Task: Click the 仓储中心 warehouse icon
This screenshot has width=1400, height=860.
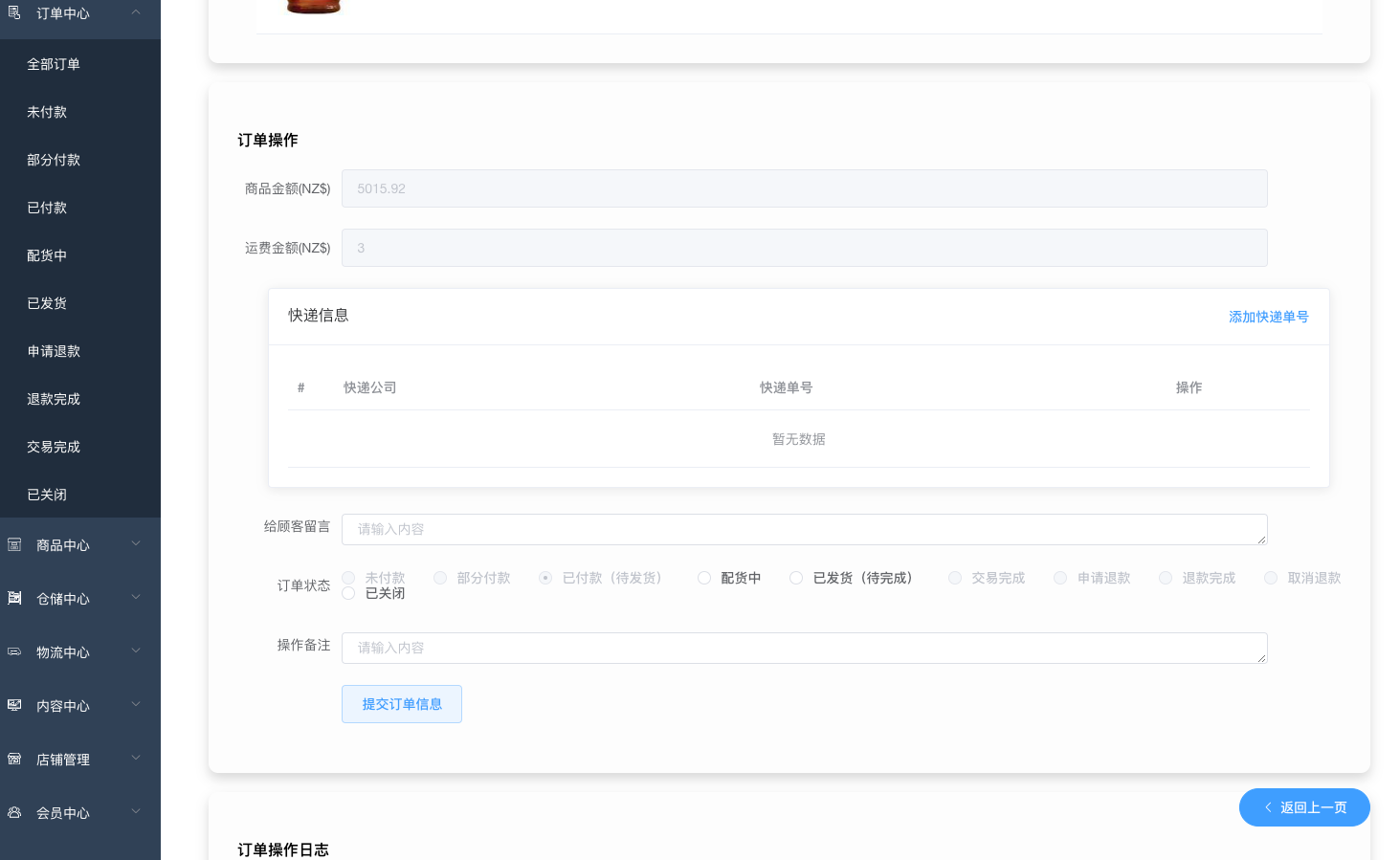Action: click(x=14, y=598)
